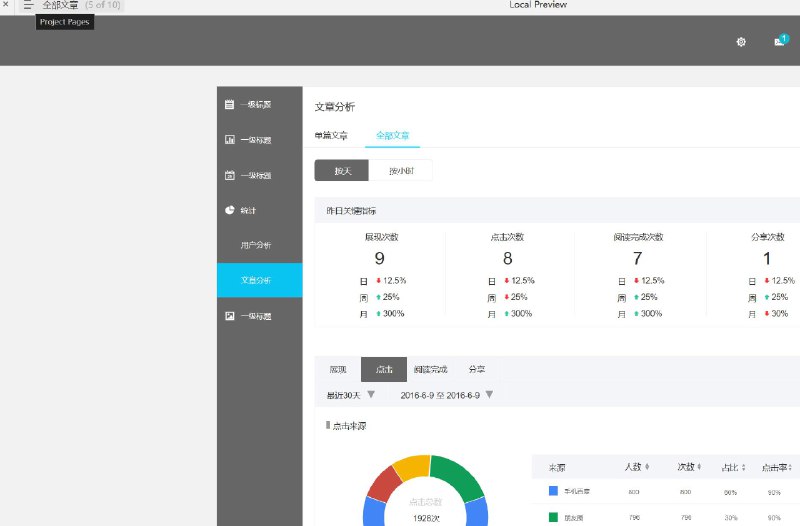Click the 全部文章 (5 of 10) page title

[81, 5]
